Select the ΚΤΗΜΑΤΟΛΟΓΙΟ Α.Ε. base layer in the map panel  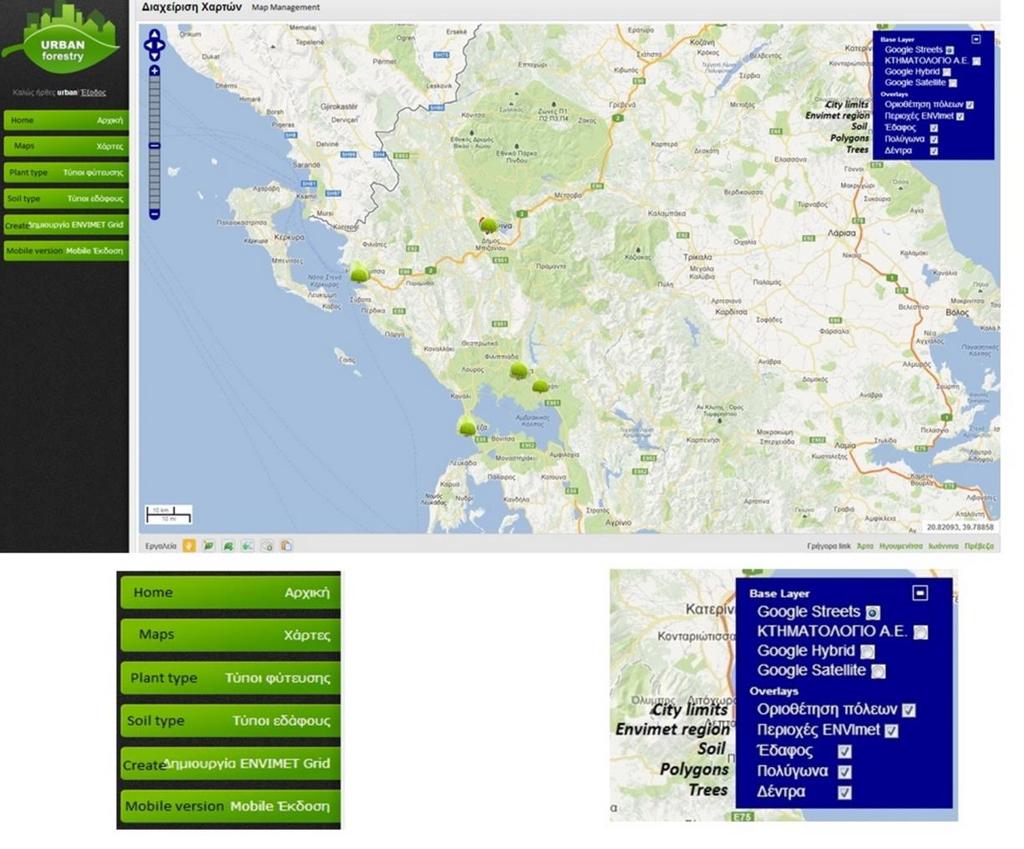(976, 61)
